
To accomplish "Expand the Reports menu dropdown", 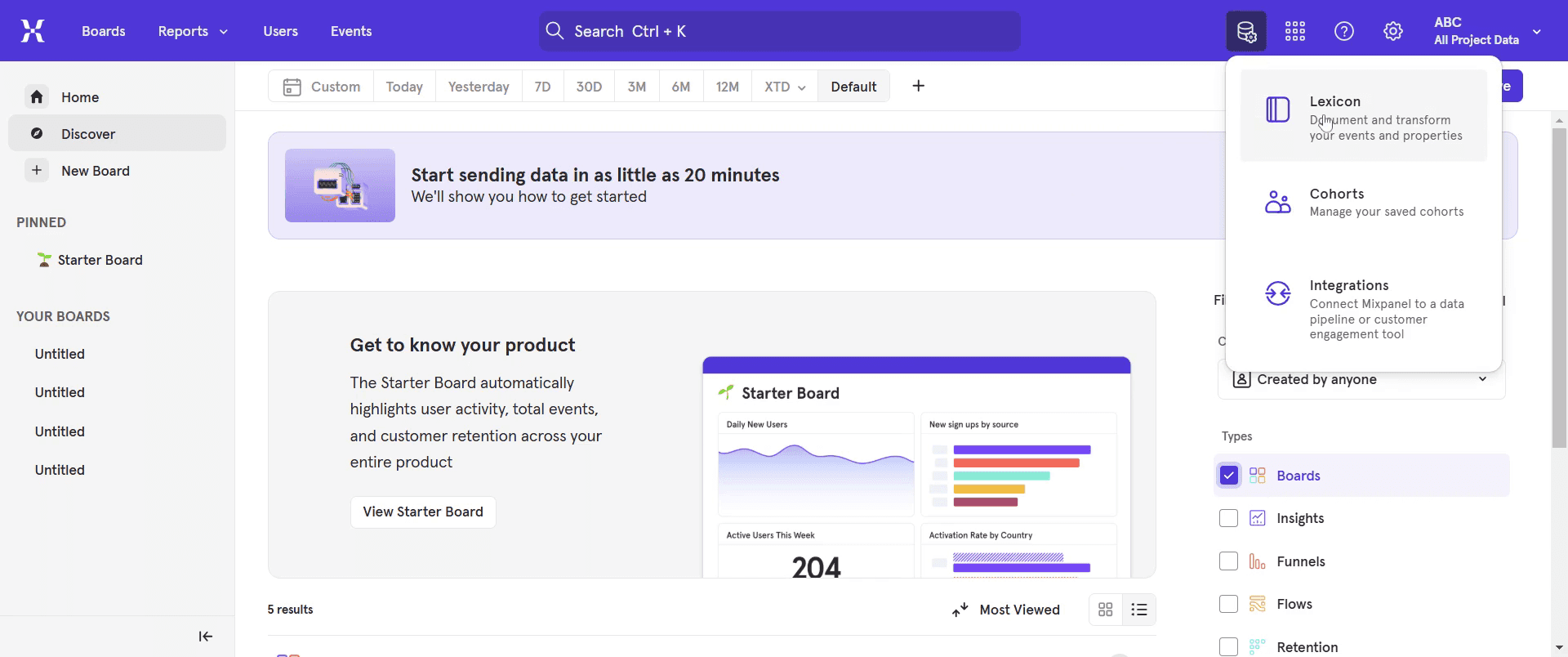I will point(193,31).
